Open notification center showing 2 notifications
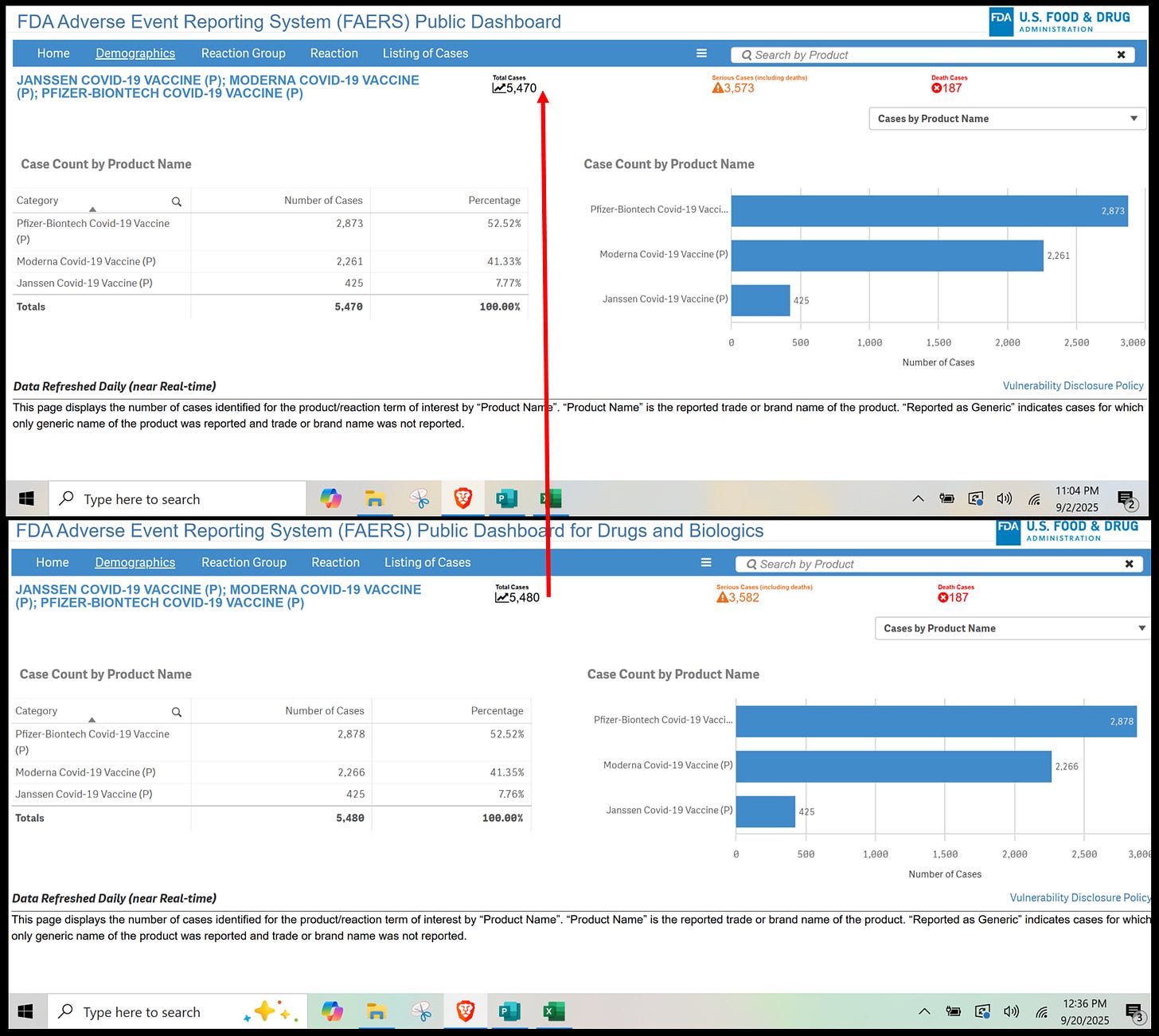 pyautogui.click(x=1128, y=500)
